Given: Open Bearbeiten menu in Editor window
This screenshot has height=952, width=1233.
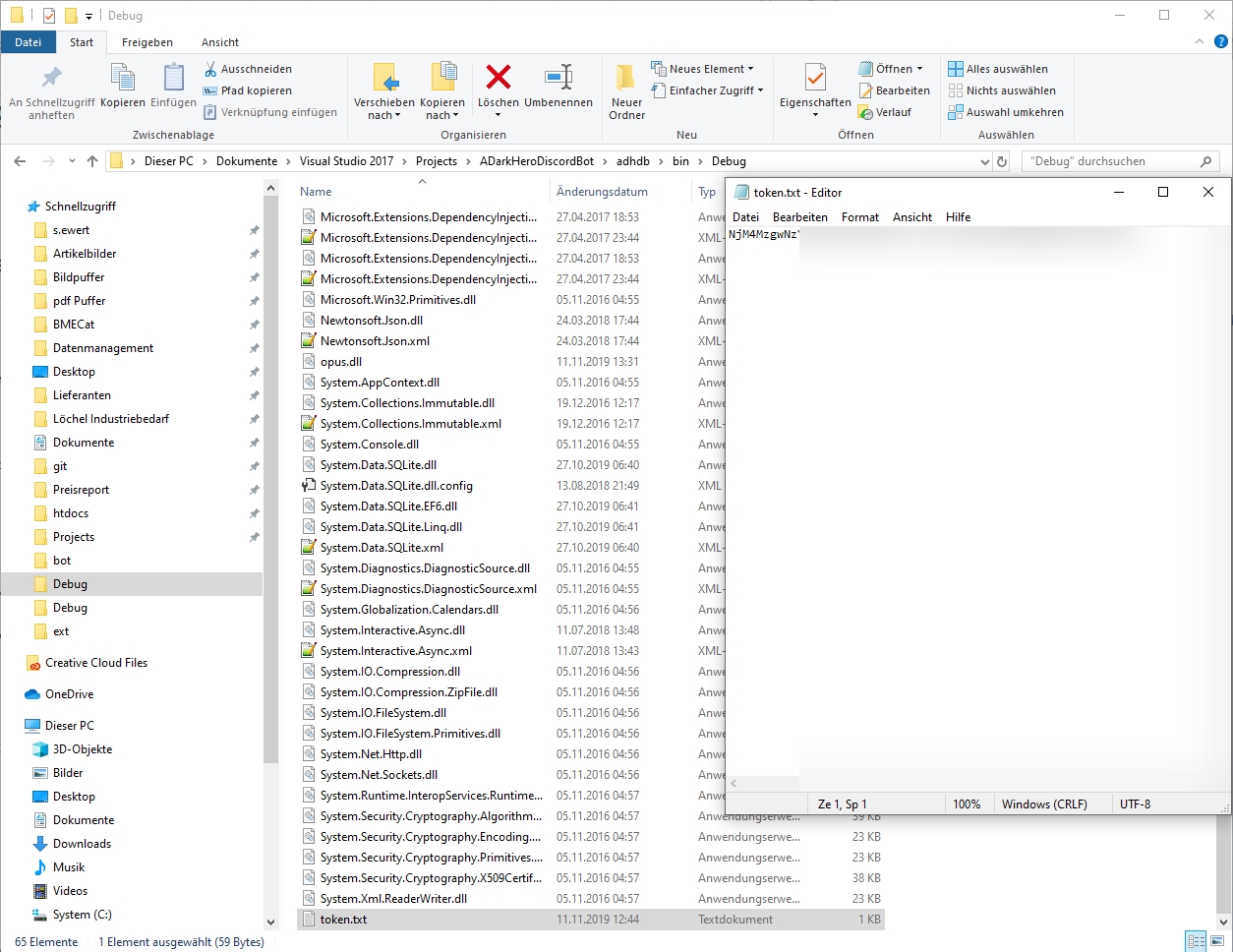Looking at the screenshot, I should [x=800, y=217].
